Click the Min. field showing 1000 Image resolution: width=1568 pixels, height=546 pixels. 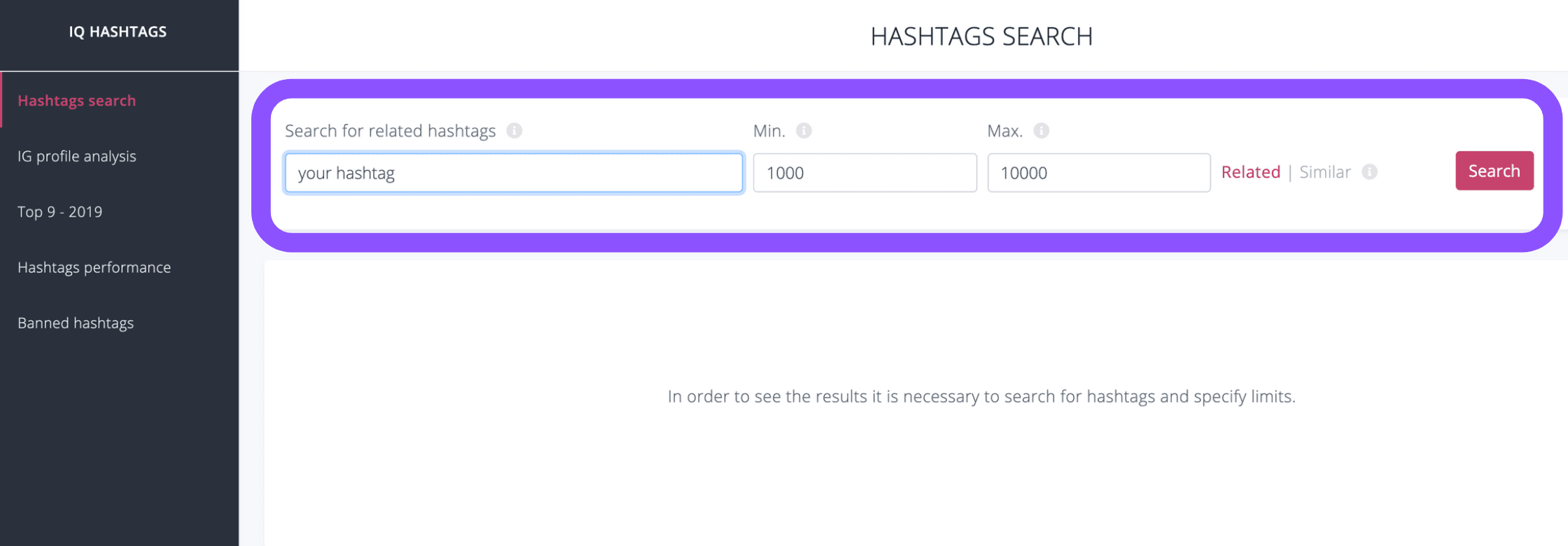(x=865, y=173)
